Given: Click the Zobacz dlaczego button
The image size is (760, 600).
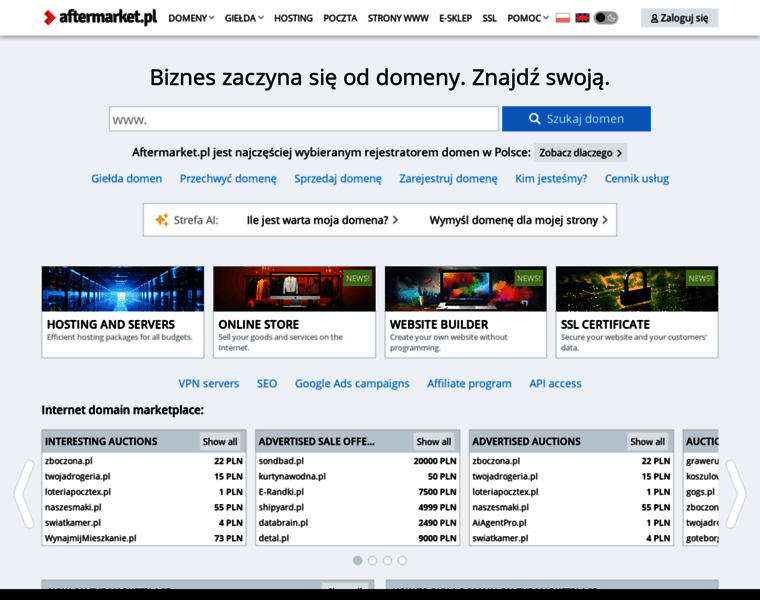Looking at the screenshot, I should [x=580, y=153].
